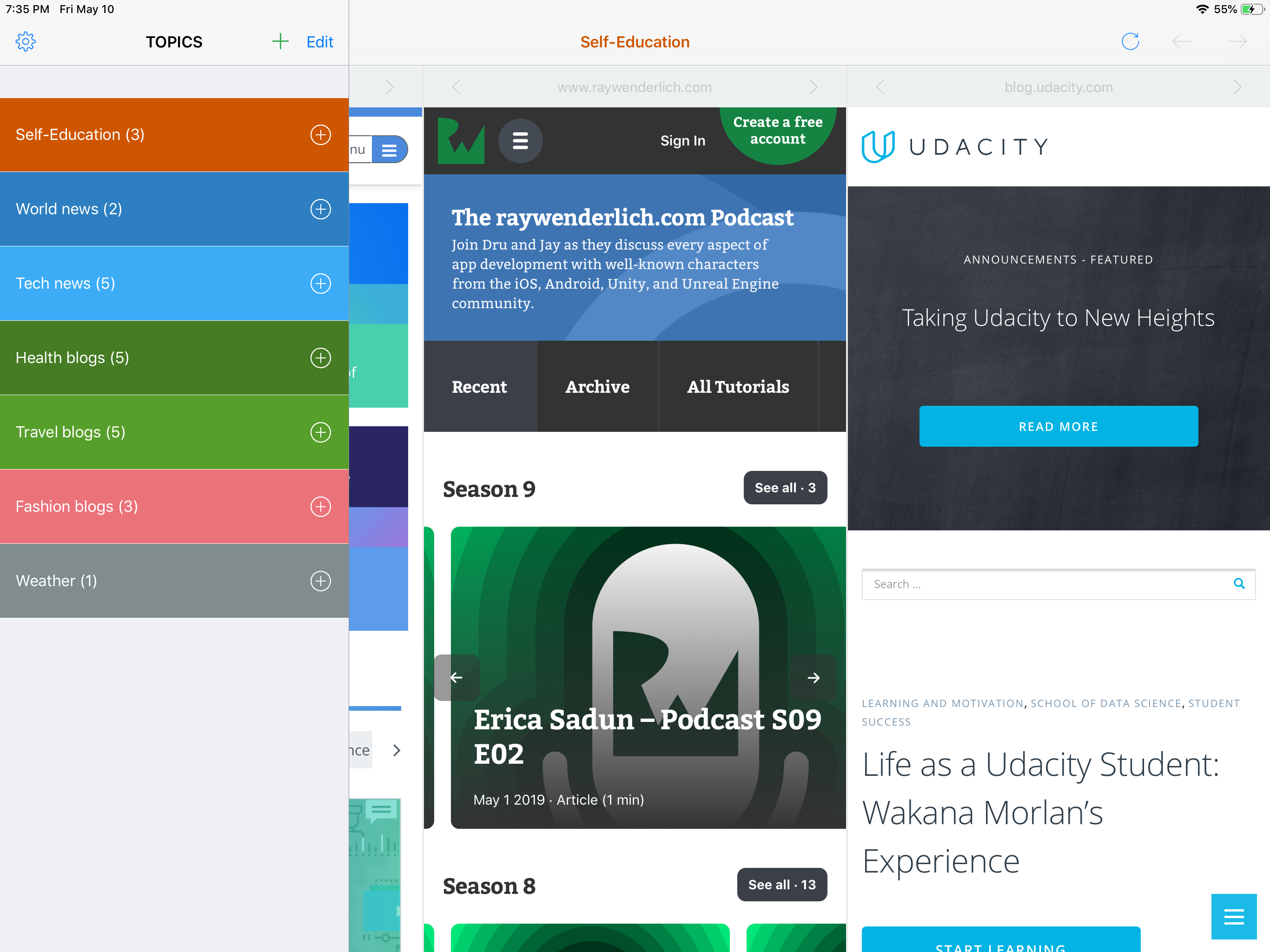Click Udacity search magnifier icon
Screen dimensions: 1270x952
1238,583
